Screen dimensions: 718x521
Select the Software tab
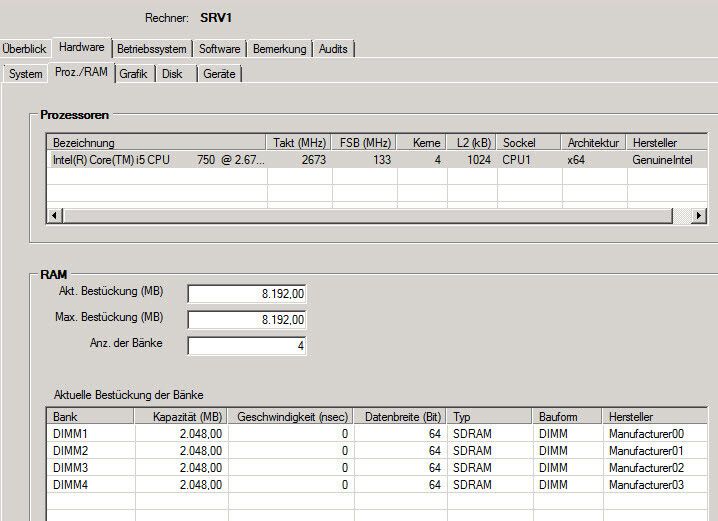pos(219,49)
